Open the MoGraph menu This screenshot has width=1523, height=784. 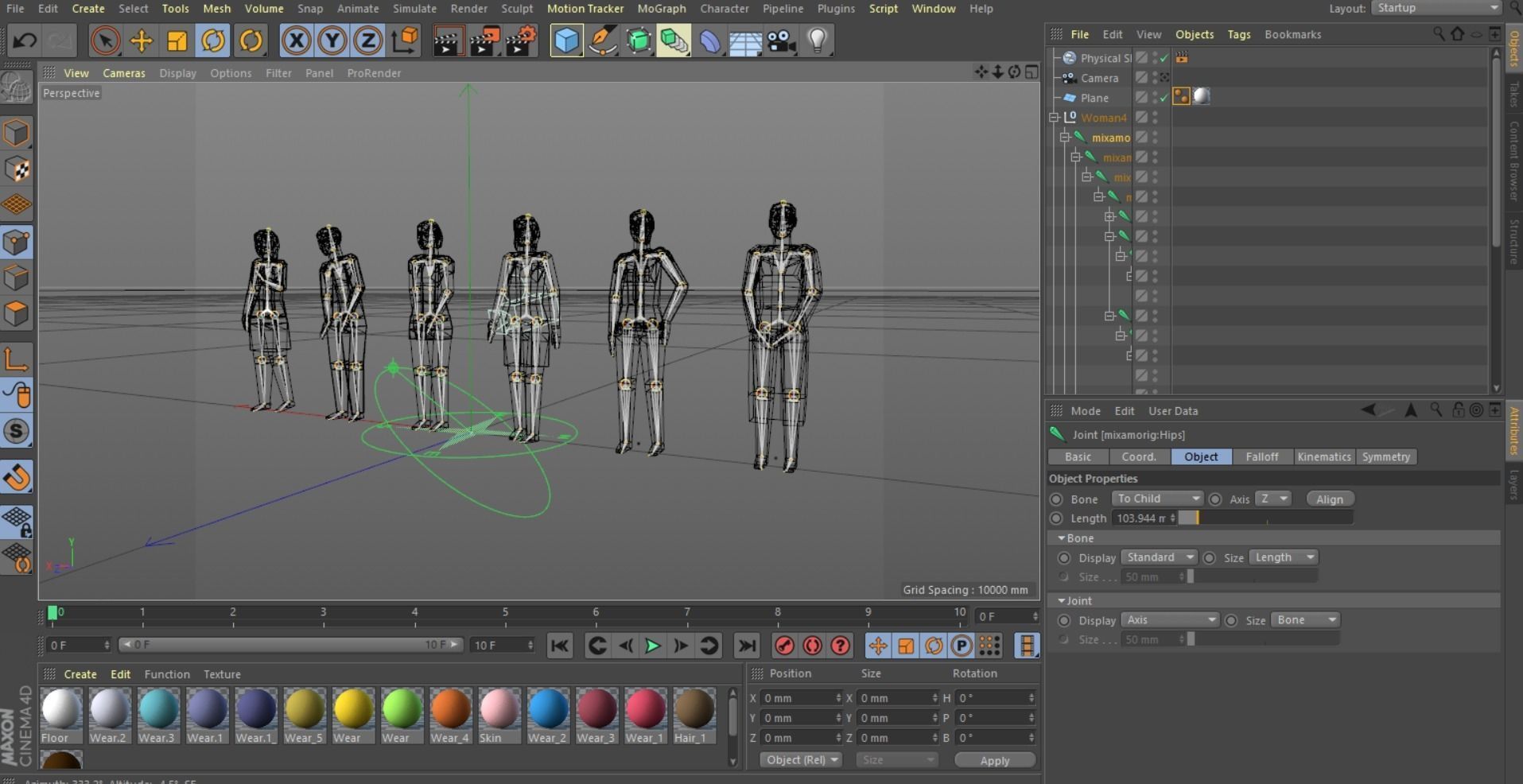tap(661, 8)
